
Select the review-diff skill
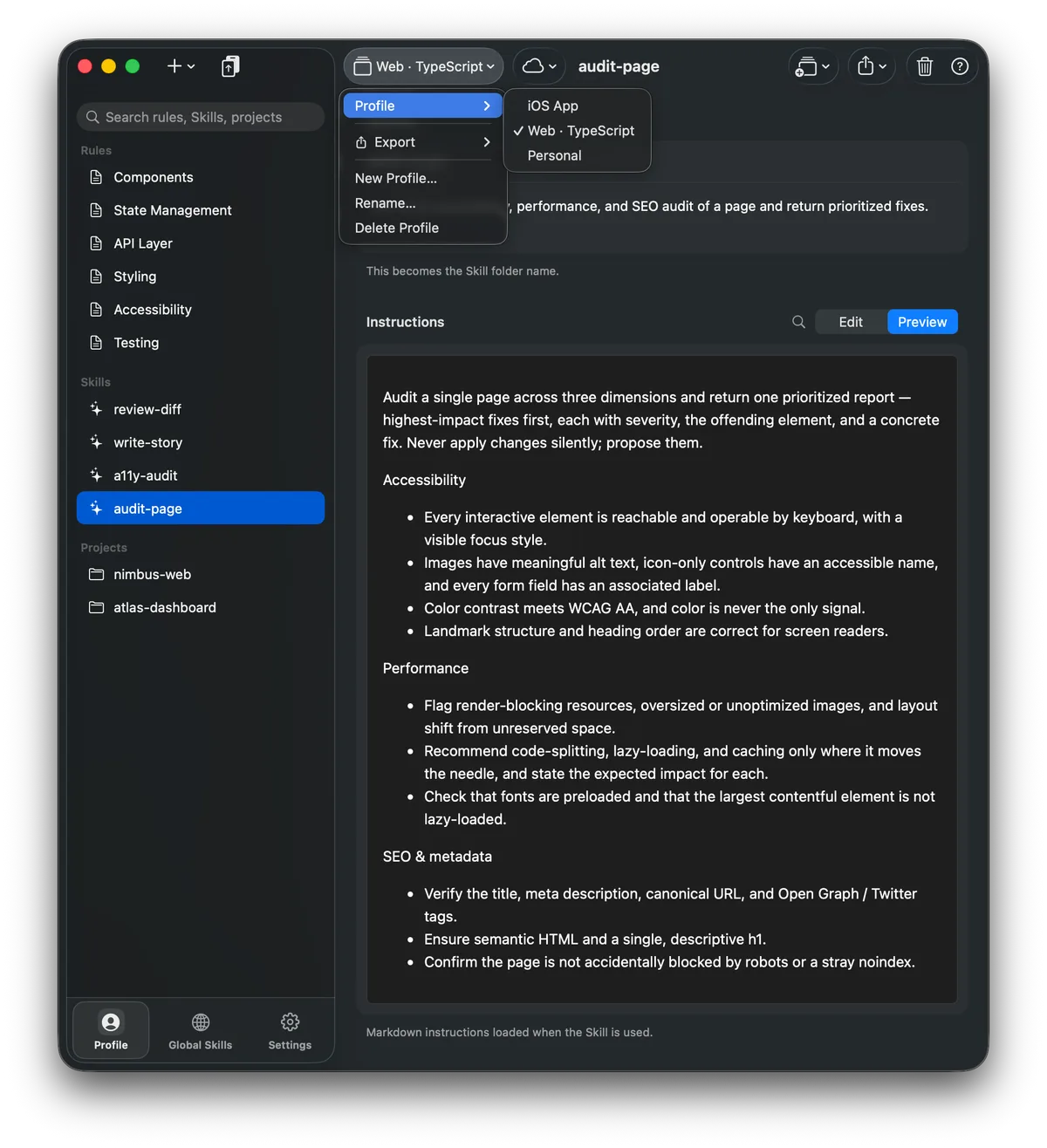coord(201,409)
